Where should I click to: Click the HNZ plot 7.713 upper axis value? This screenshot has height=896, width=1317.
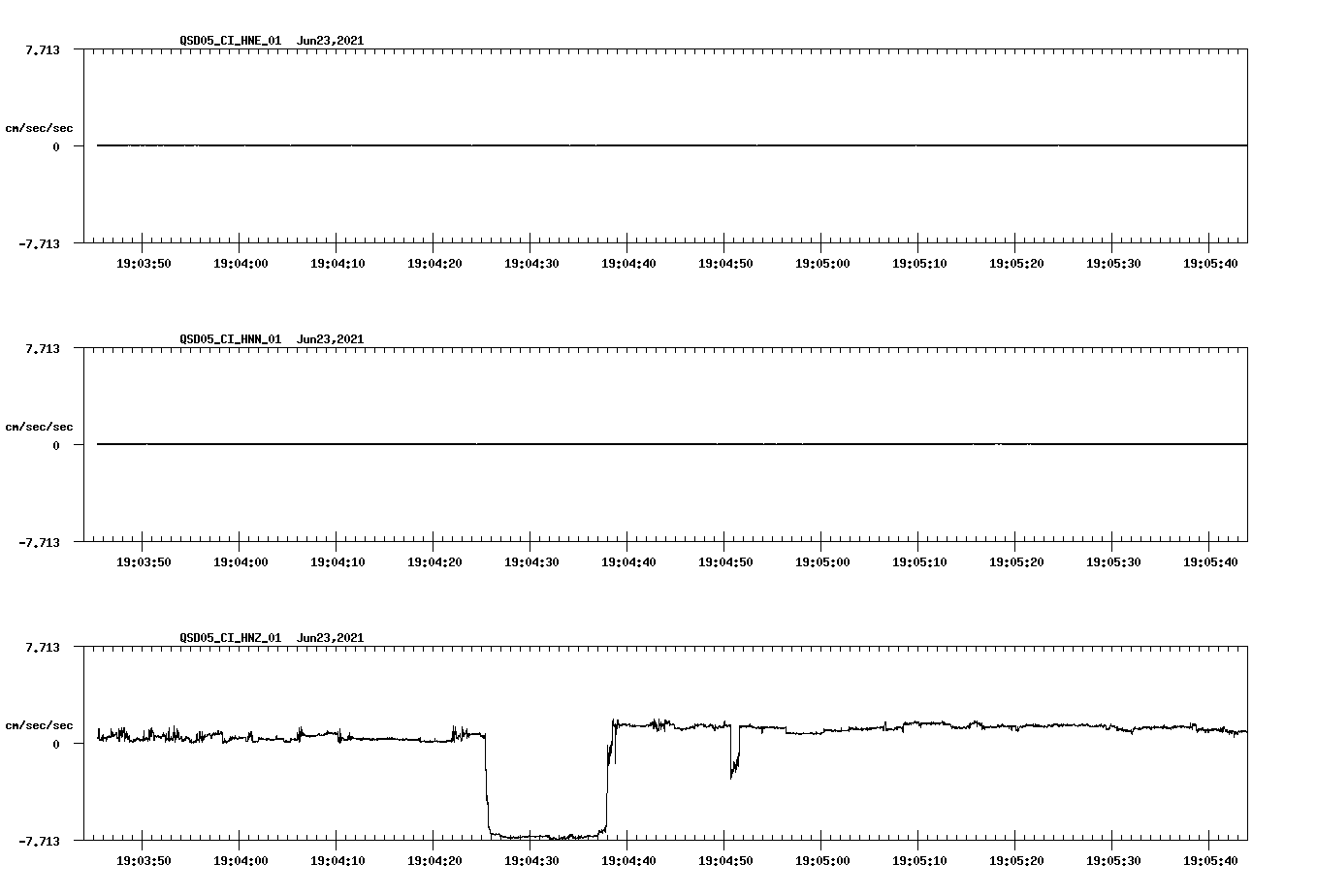(x=43, y=647)
